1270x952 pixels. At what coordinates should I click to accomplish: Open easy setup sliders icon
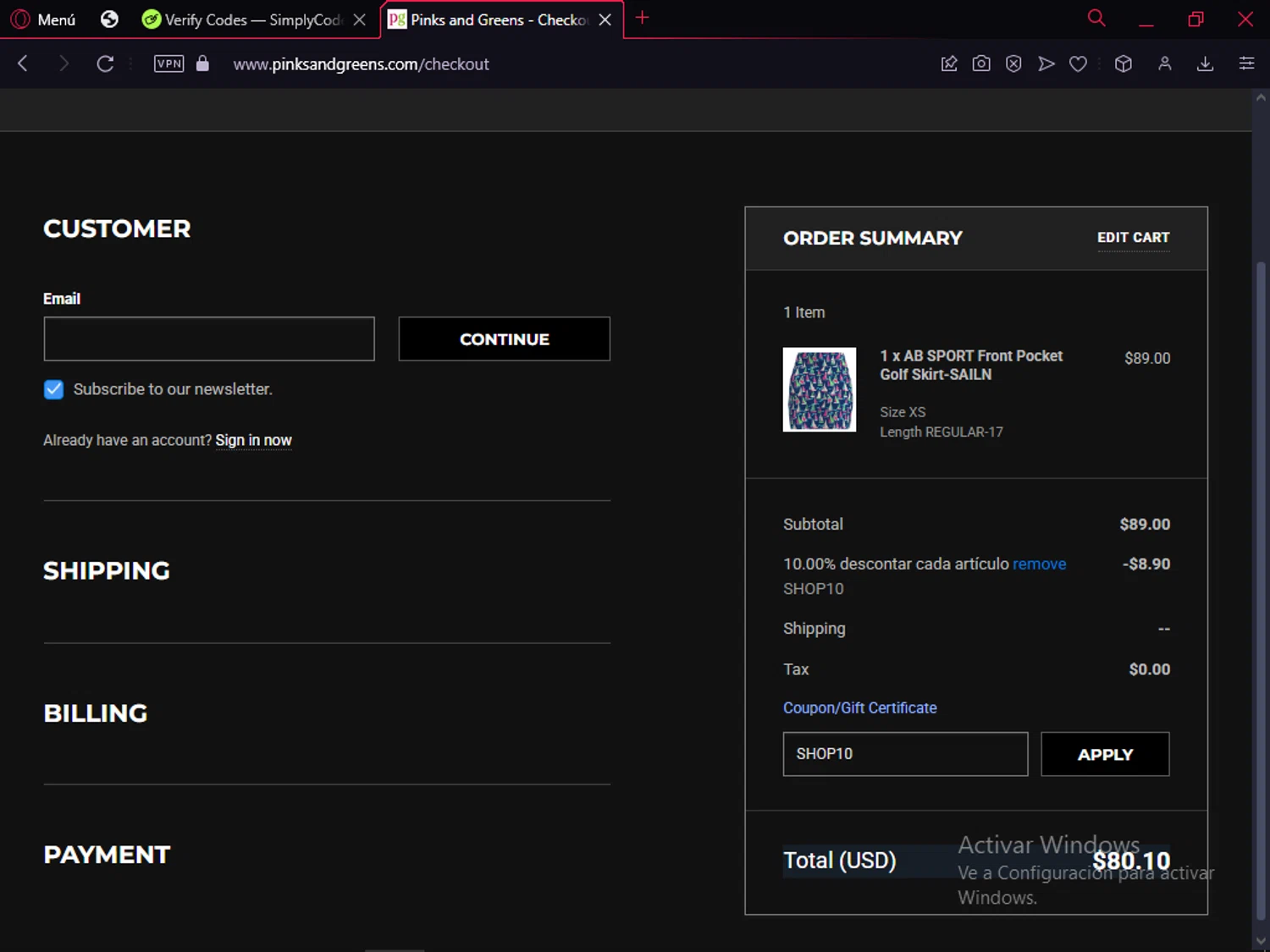tap(1246, 63)
